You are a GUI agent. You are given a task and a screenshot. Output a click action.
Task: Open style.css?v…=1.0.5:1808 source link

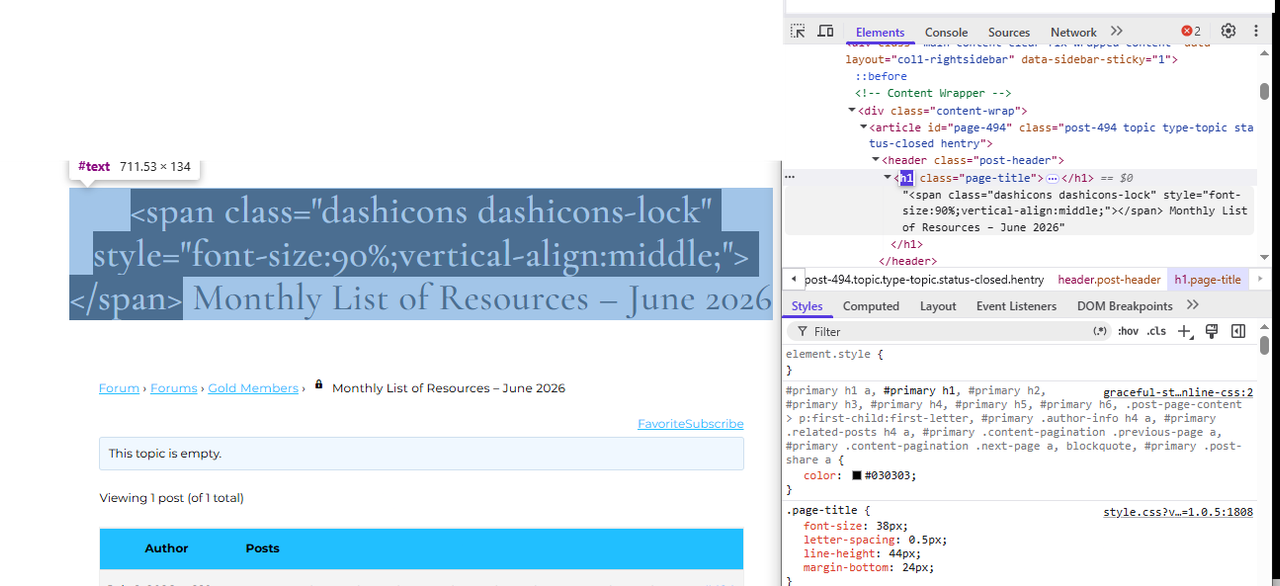1178,512
